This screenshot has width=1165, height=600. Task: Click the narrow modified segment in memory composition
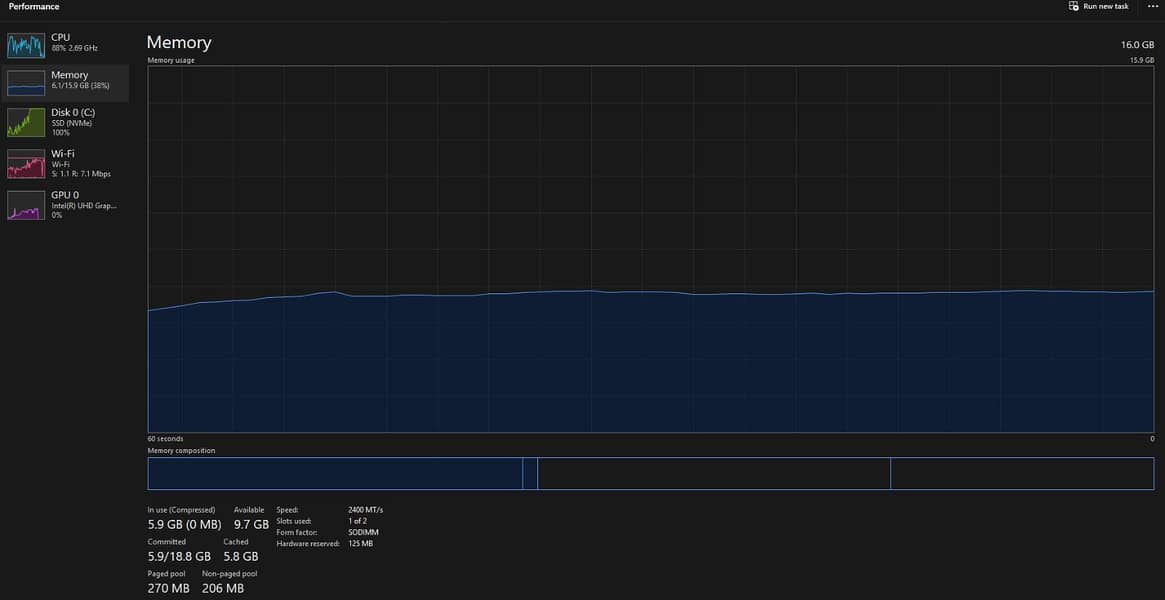pos(530,474)
